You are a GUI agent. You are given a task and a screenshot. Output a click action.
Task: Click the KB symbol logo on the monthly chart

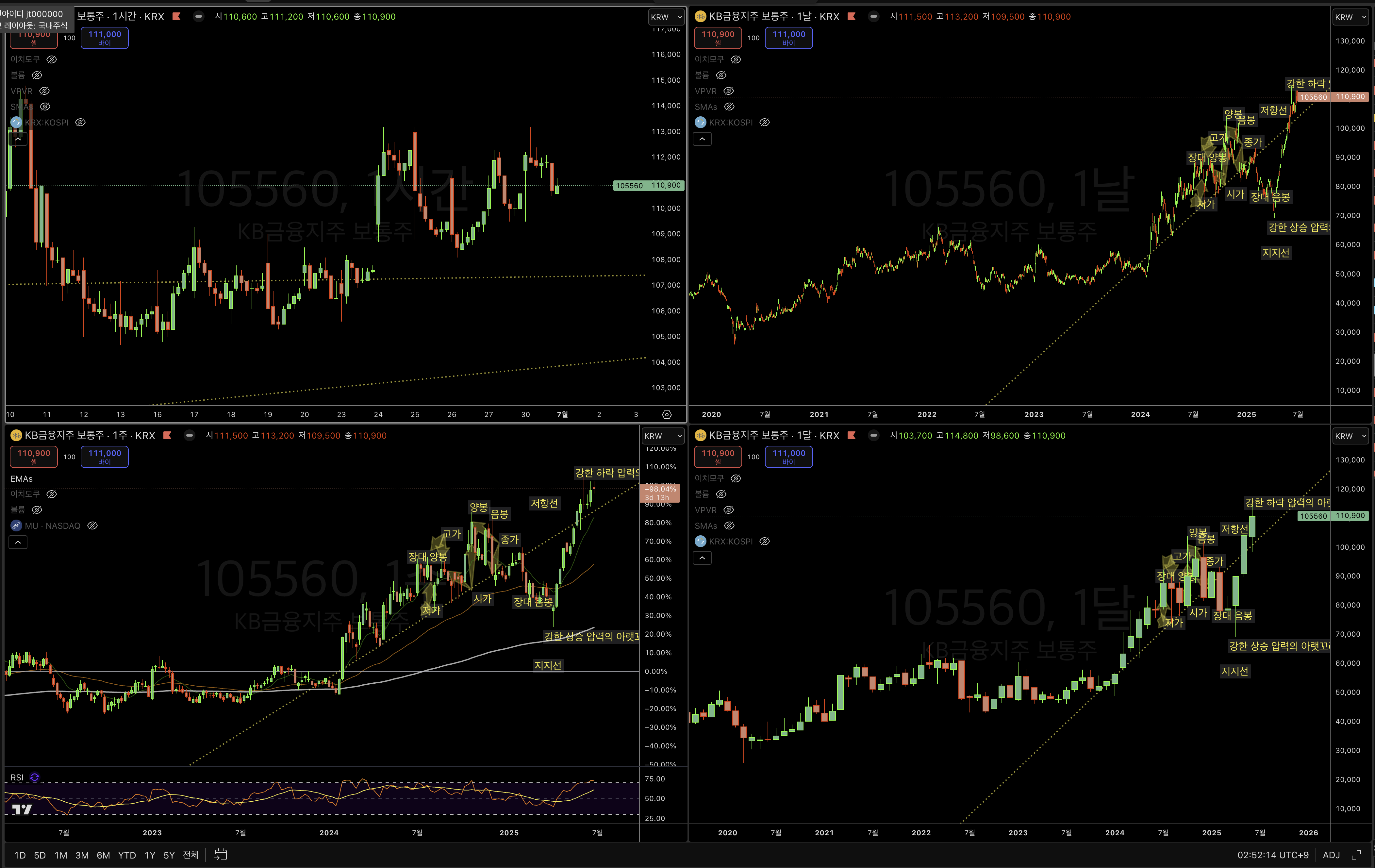700,435
